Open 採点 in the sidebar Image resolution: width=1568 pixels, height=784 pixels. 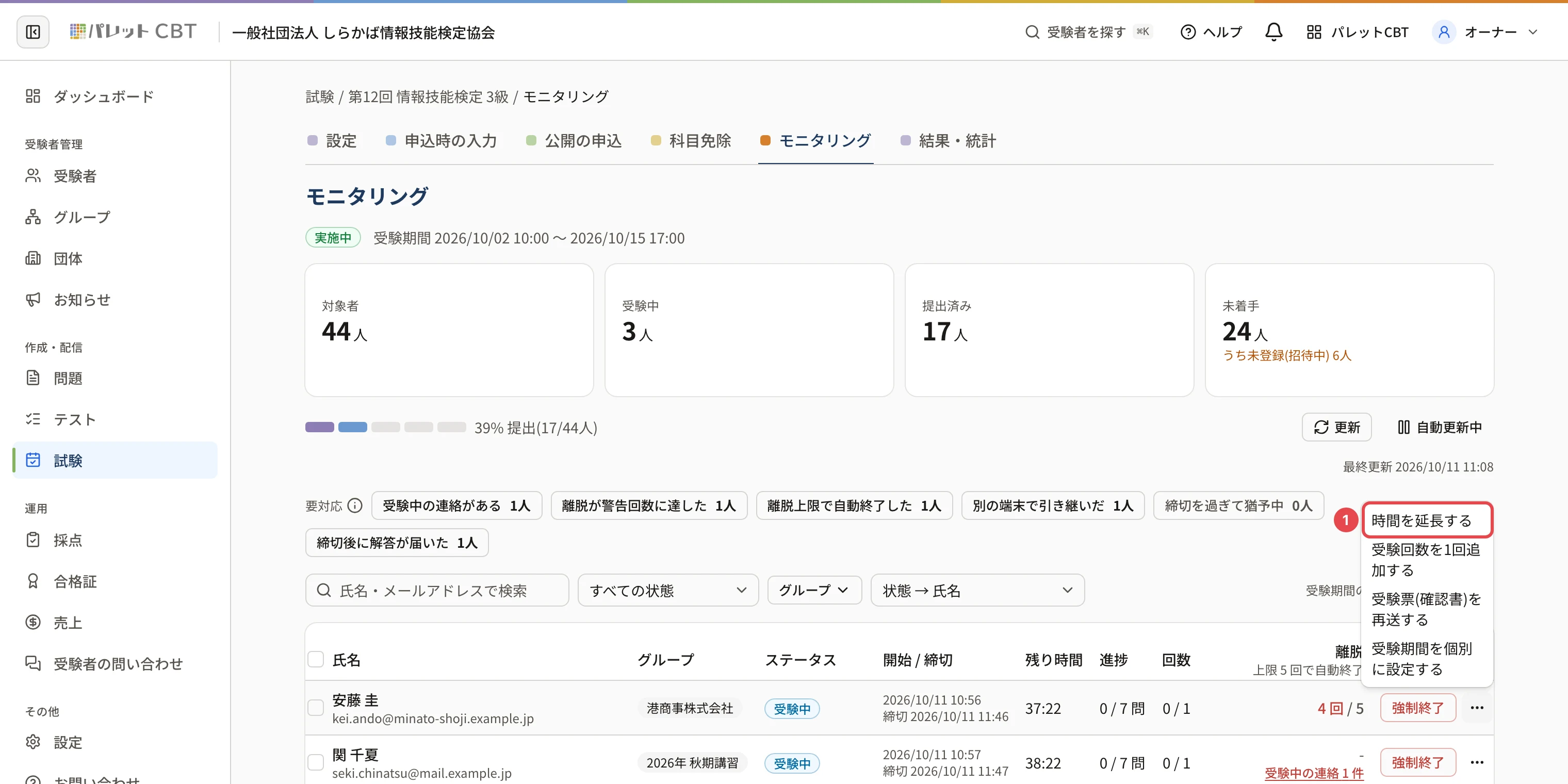[115, 540]
